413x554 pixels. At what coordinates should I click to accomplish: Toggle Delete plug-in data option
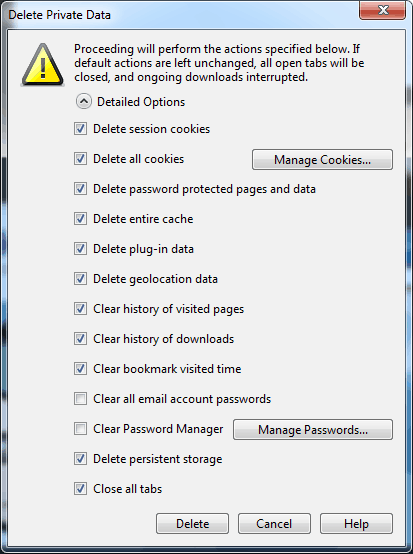pyautogui.click(x=81, y=249)
